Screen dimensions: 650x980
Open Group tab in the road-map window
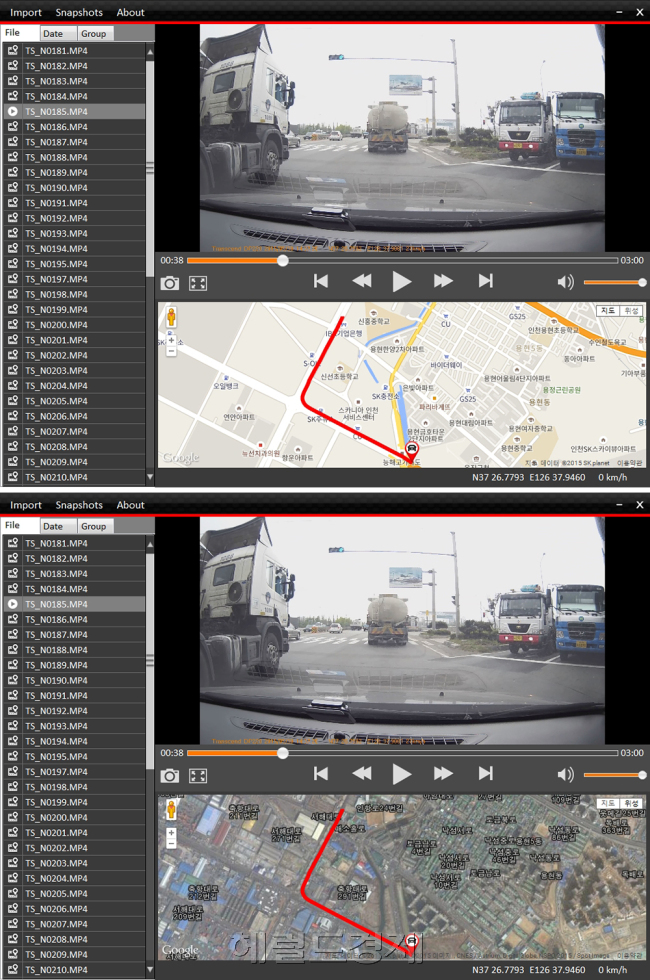click(94, 34)
